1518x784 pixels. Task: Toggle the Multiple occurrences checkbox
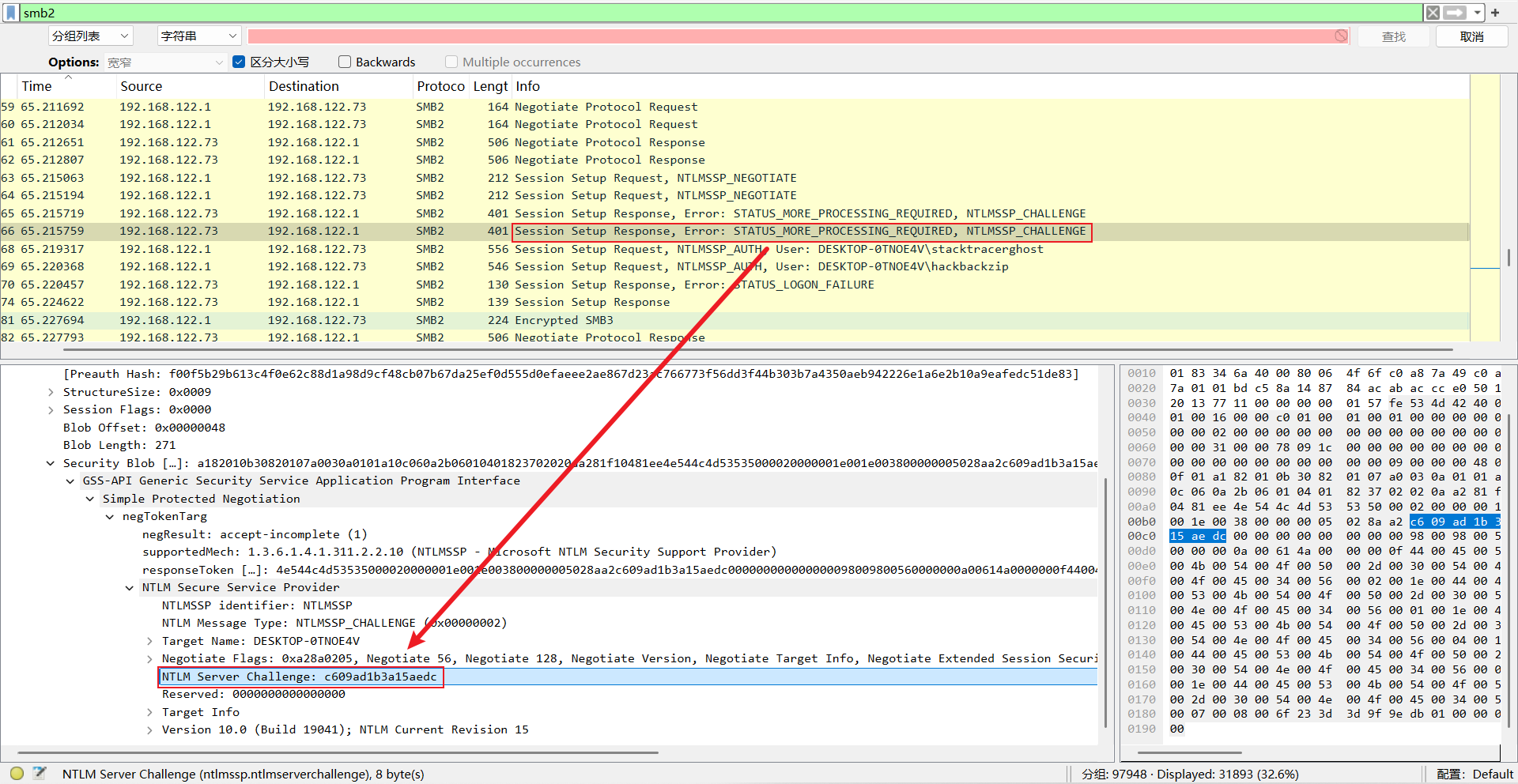click(451, 62)
